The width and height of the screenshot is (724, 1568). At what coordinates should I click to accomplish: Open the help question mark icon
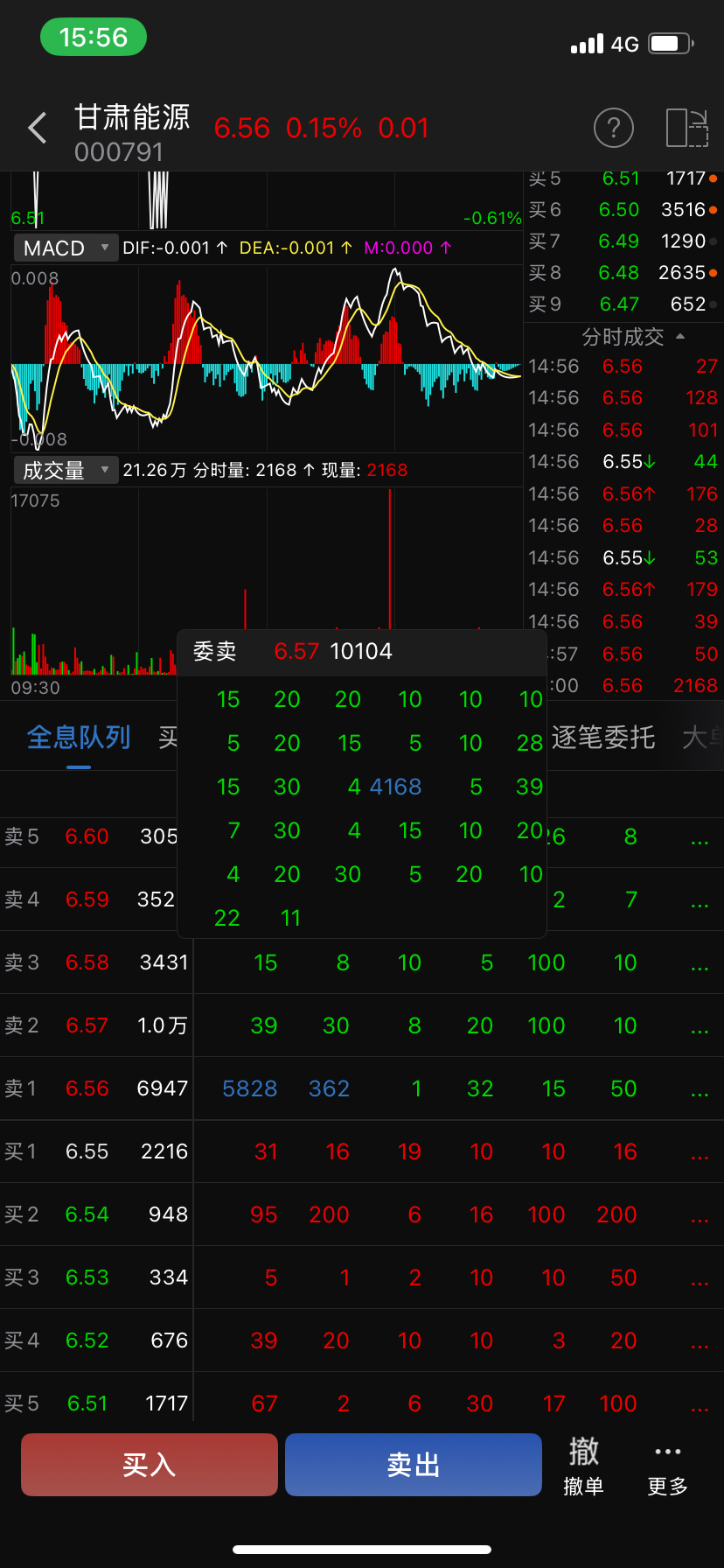pos(614,129)
